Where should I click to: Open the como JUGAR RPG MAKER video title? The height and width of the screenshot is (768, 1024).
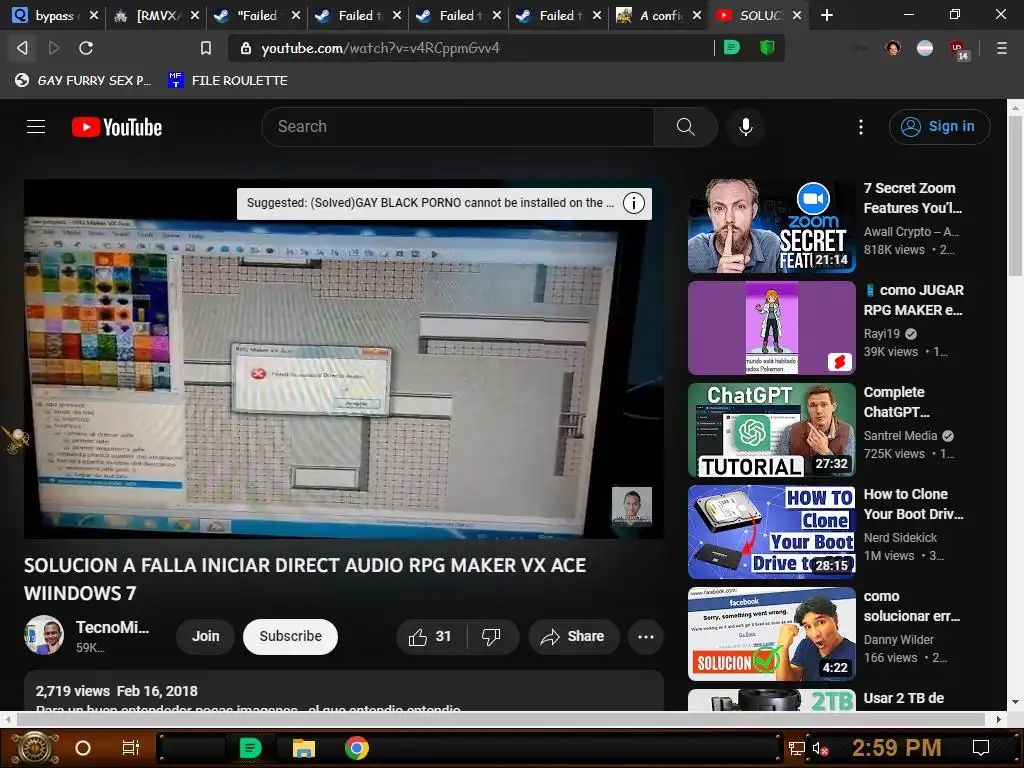point(914,300)
